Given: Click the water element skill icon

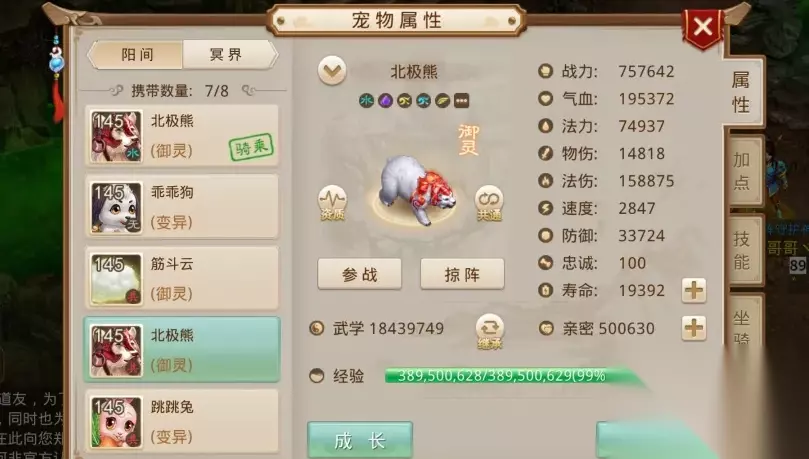Looking at the screenshot, I should (x=366, y=101).
